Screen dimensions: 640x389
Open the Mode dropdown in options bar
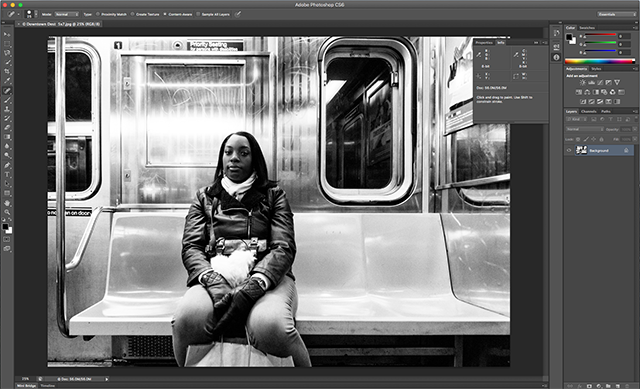point(66,14)
